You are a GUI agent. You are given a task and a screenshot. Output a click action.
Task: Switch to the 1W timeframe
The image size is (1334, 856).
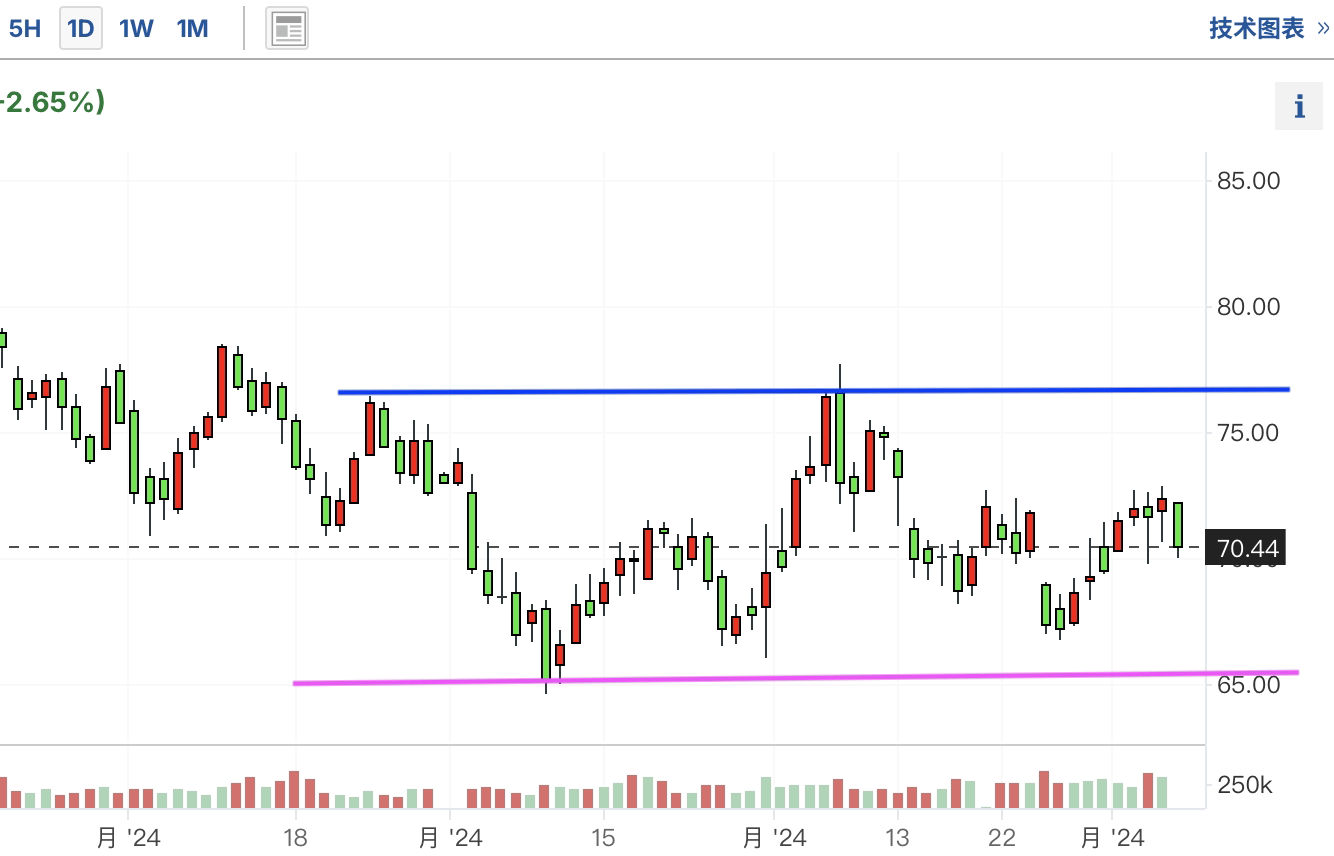point(136,28)
